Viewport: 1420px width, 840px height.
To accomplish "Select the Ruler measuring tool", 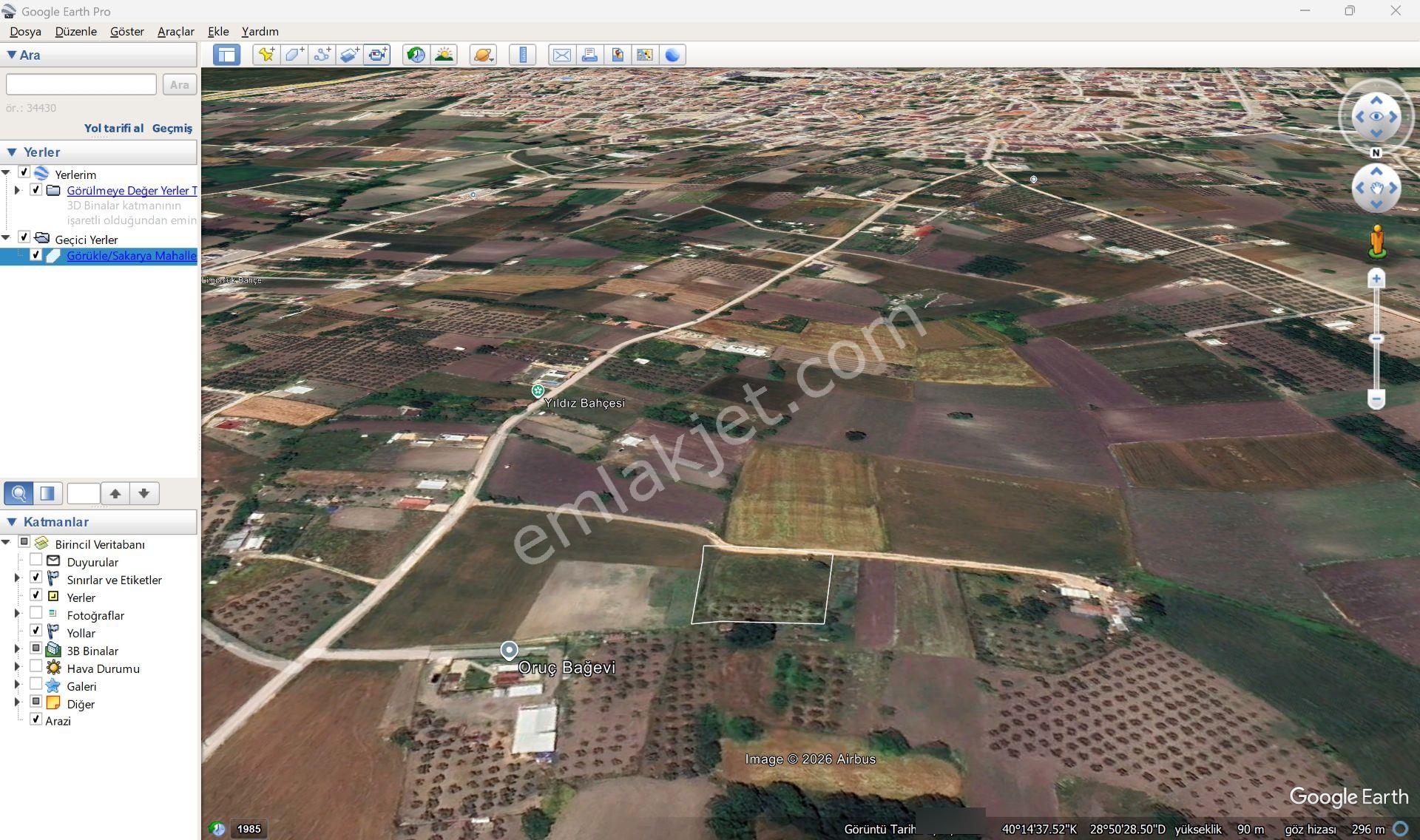I will (522, 55).
